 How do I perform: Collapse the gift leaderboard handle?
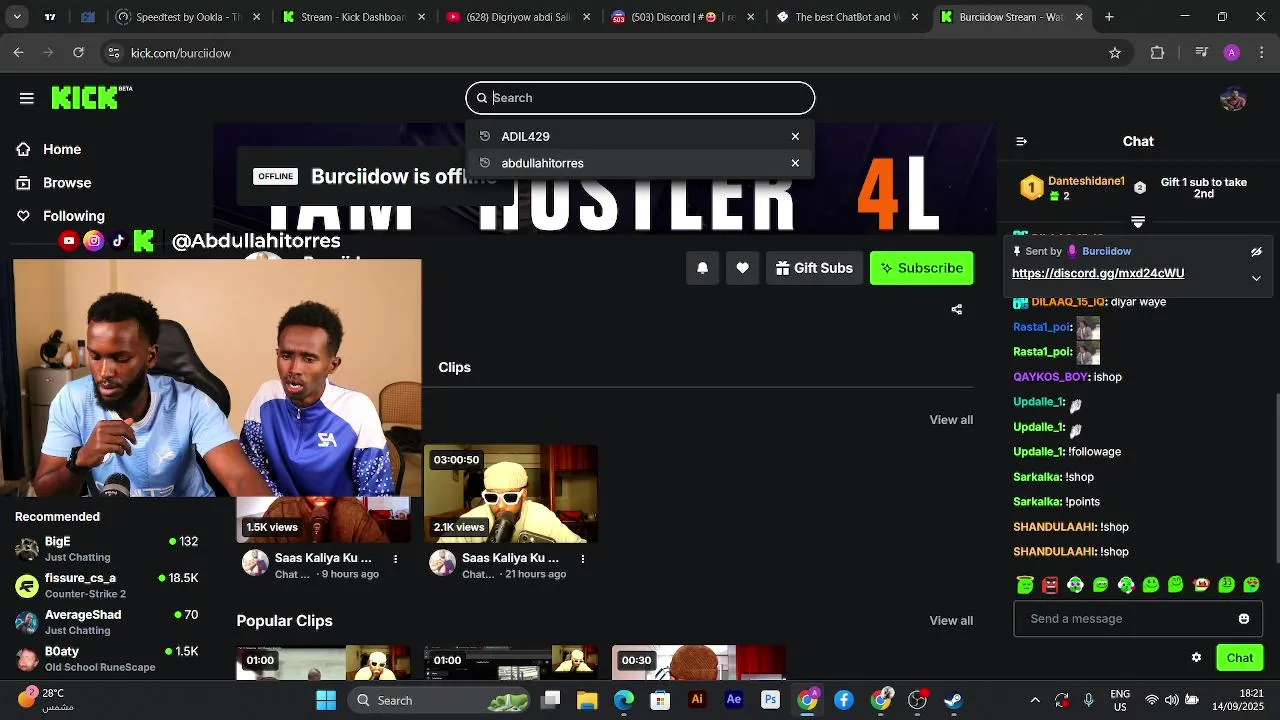(1138, 222)
